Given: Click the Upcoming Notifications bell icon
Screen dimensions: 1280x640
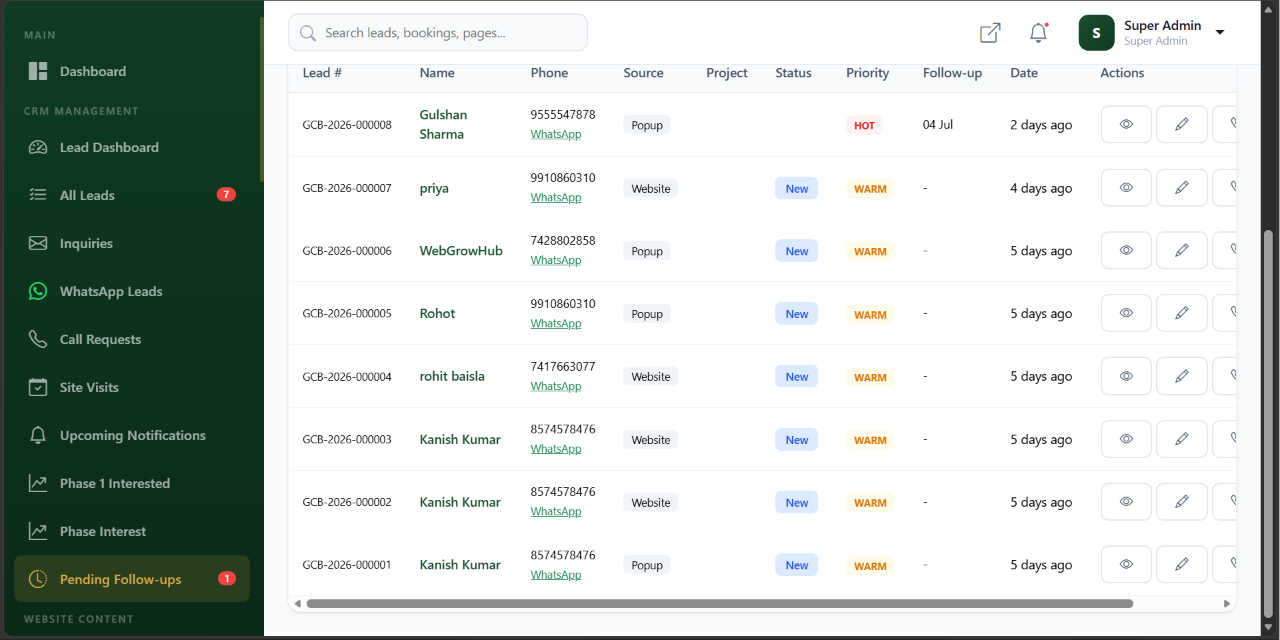Looking at the screenshot, I should [x=38, y=435].
